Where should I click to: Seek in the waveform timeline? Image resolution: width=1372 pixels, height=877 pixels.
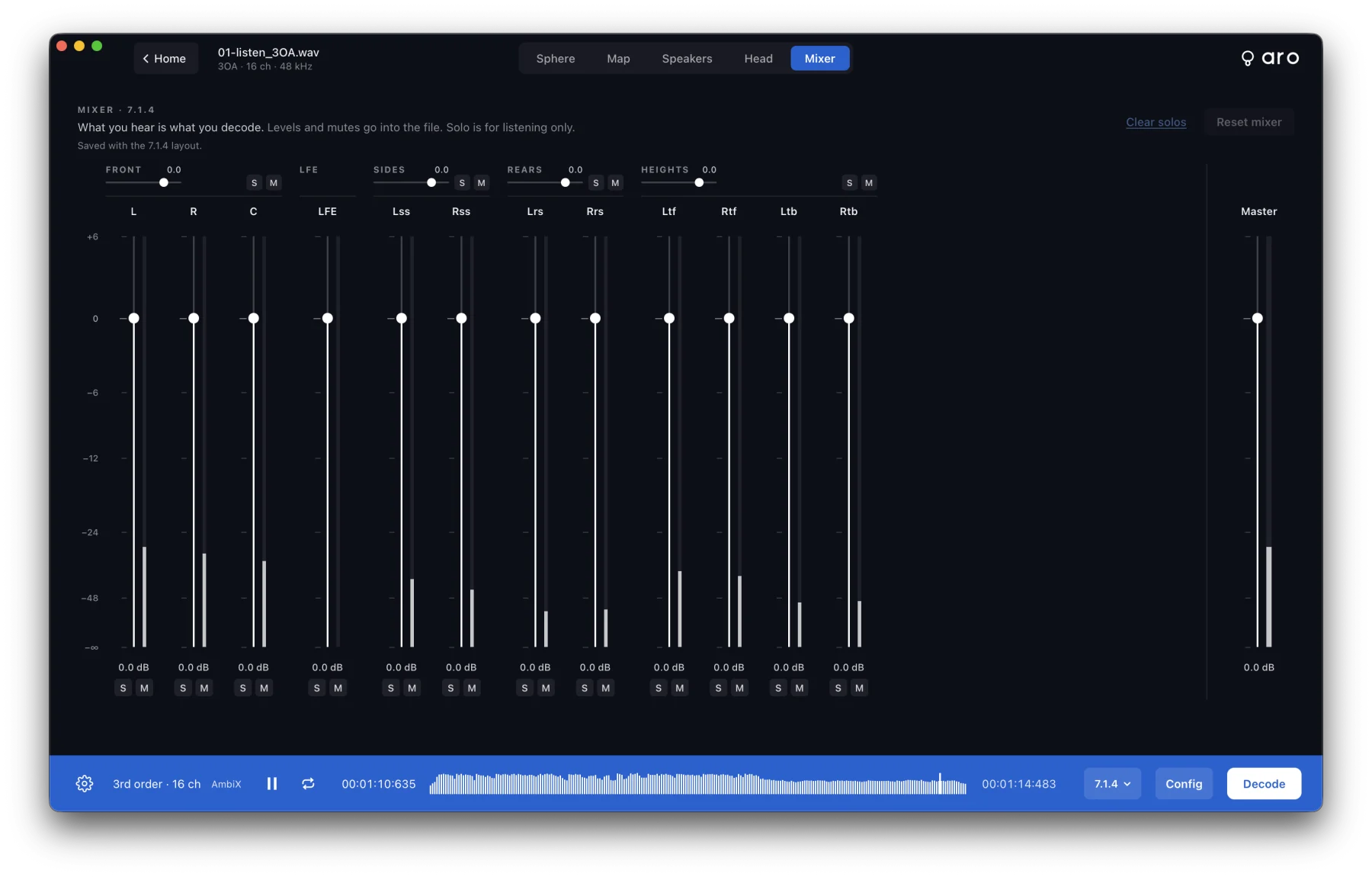click(697, 783)
